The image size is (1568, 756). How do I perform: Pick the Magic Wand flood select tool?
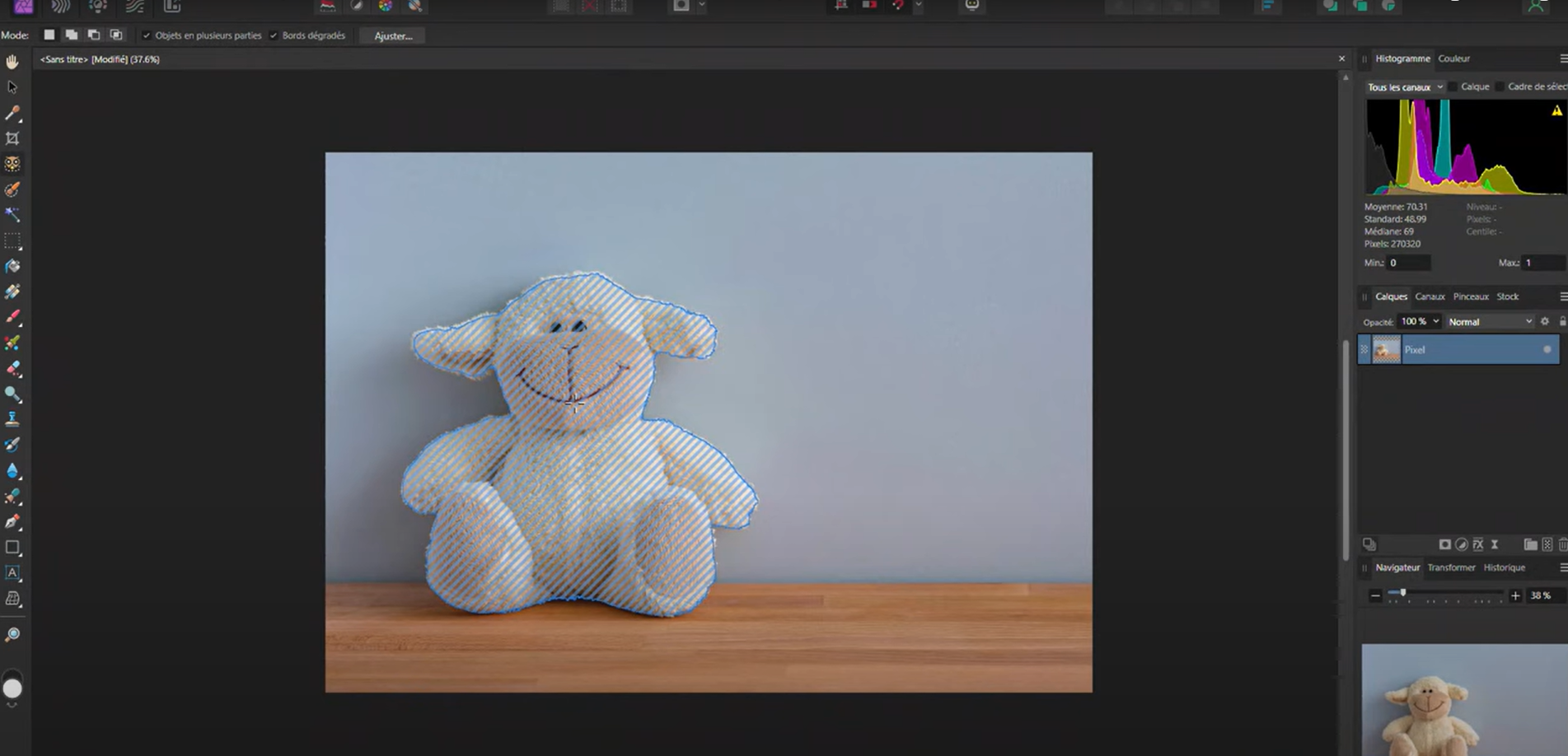[x=12, y=215]
